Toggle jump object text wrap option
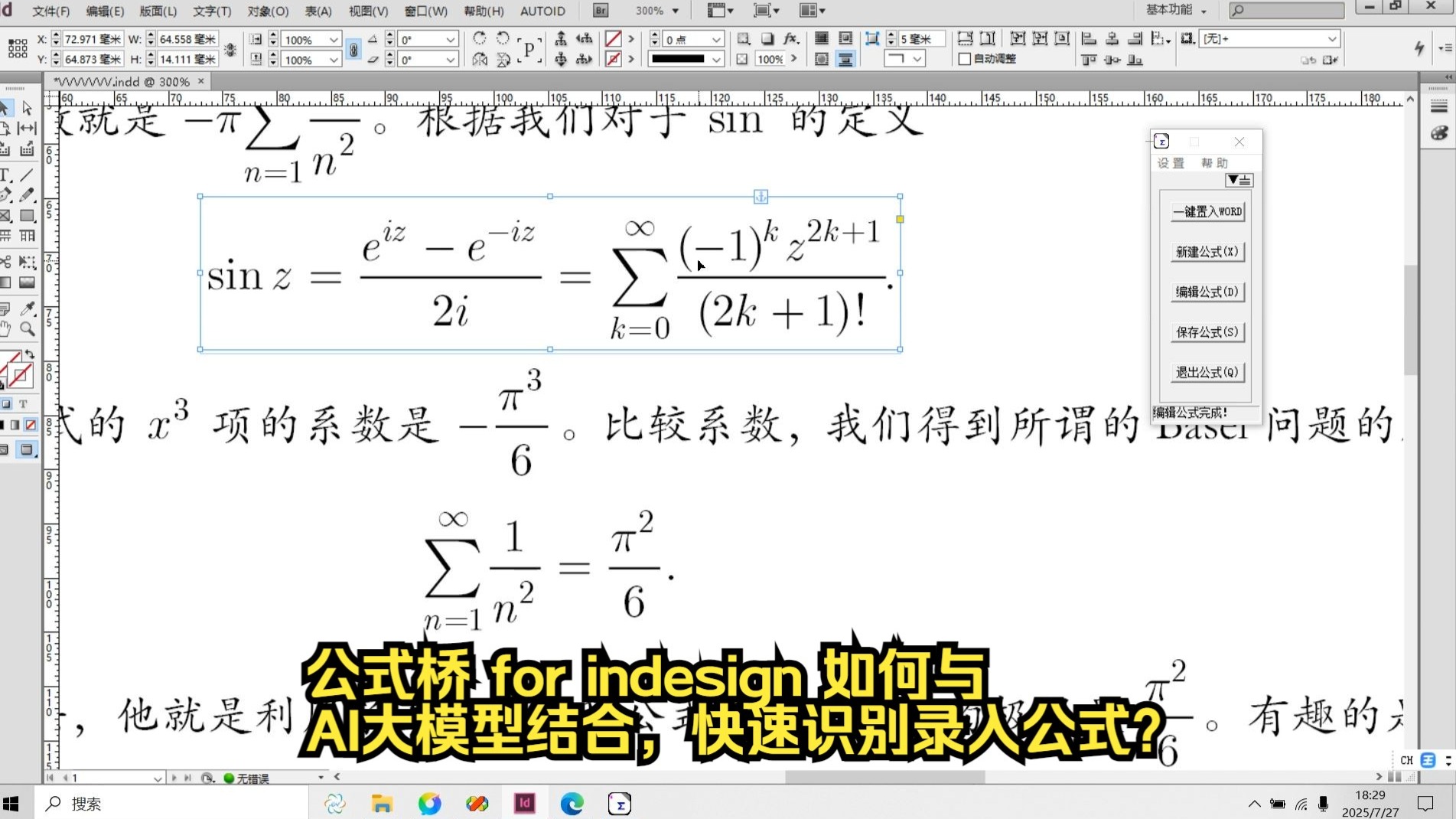 click(x=845, y=59)
